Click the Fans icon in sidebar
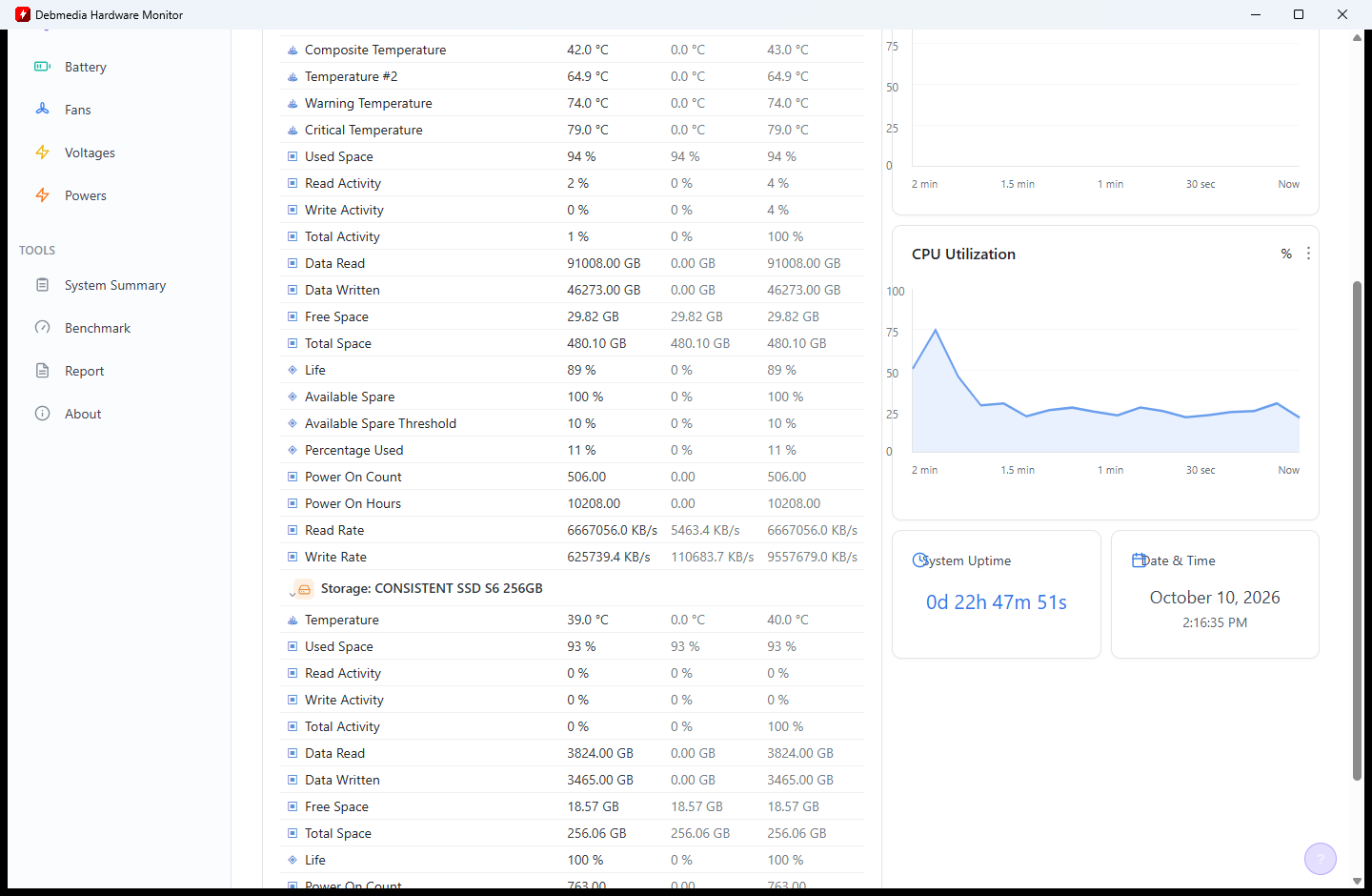1372x896 pixels. (42, 110)
